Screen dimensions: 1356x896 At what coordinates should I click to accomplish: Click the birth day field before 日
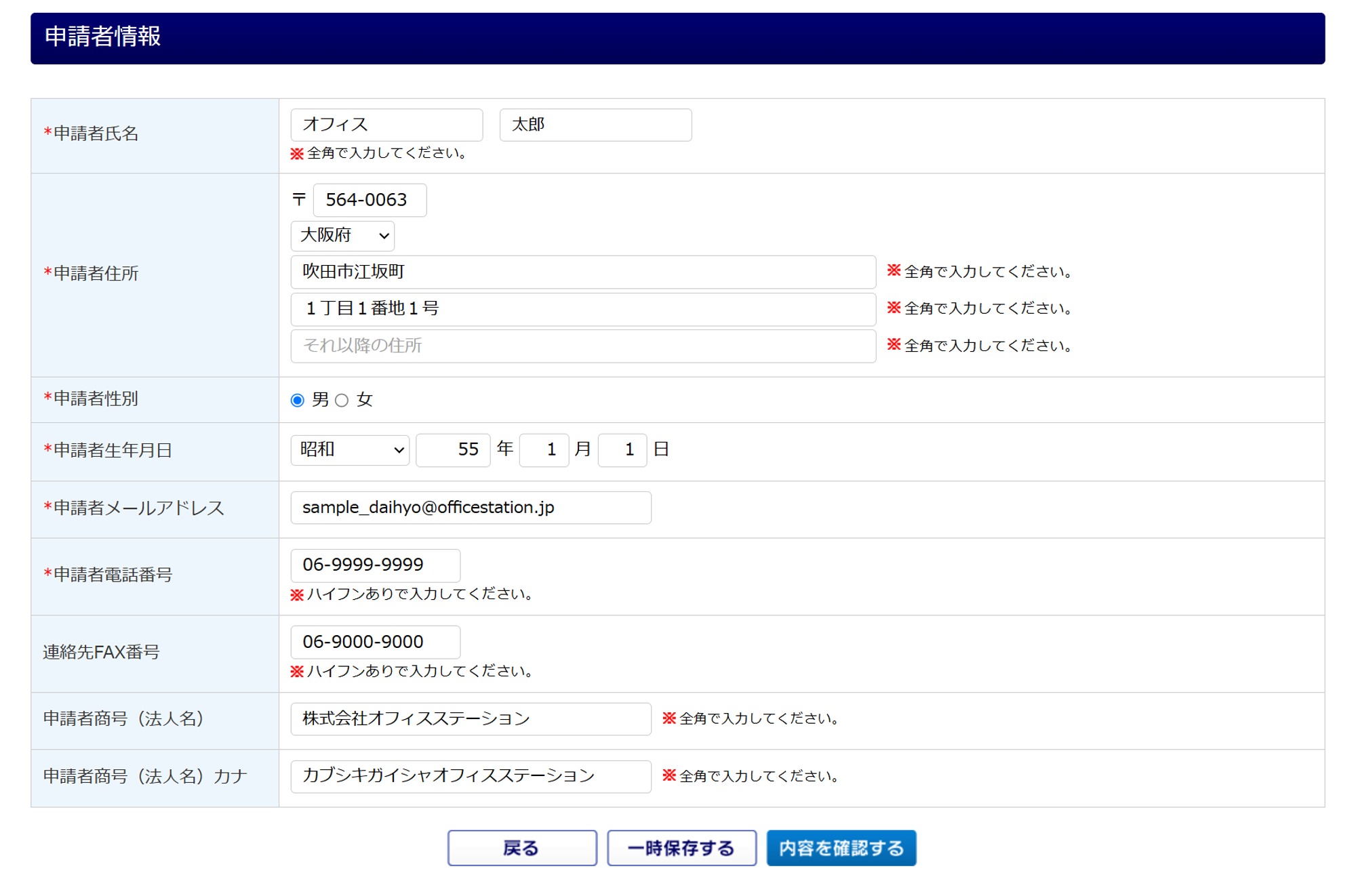[622, 450]
